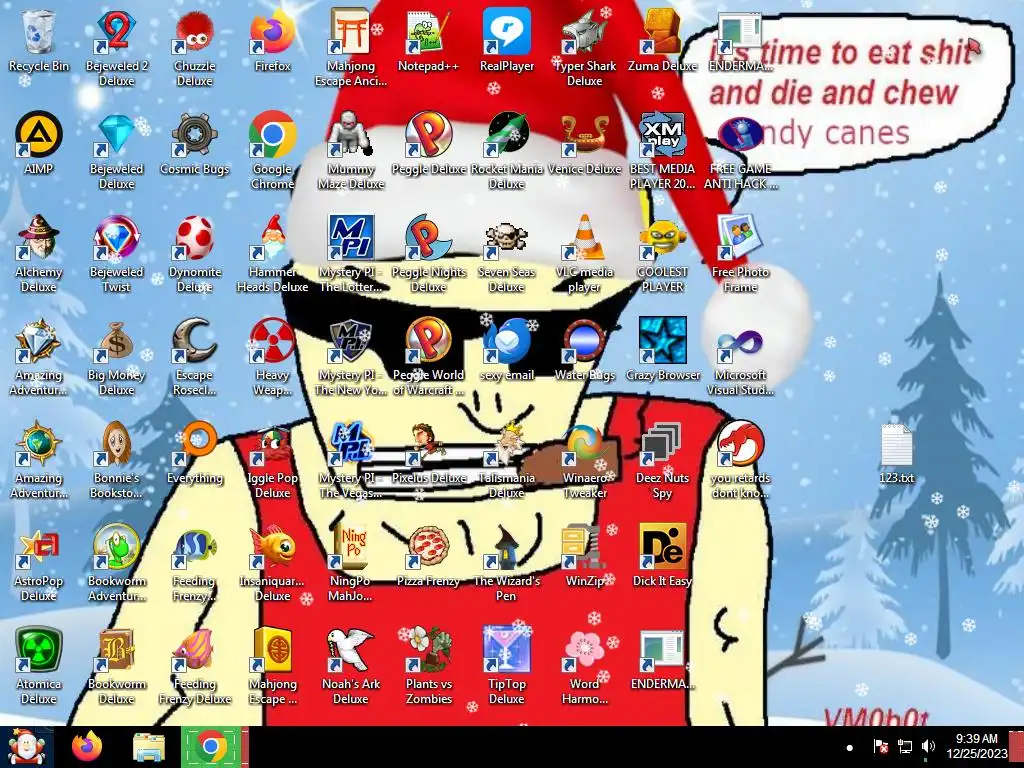The height and width of the screenshot is (768, 1024).
Task: Select Plants vs Zombies shortcut
Action: pos(428,665)
